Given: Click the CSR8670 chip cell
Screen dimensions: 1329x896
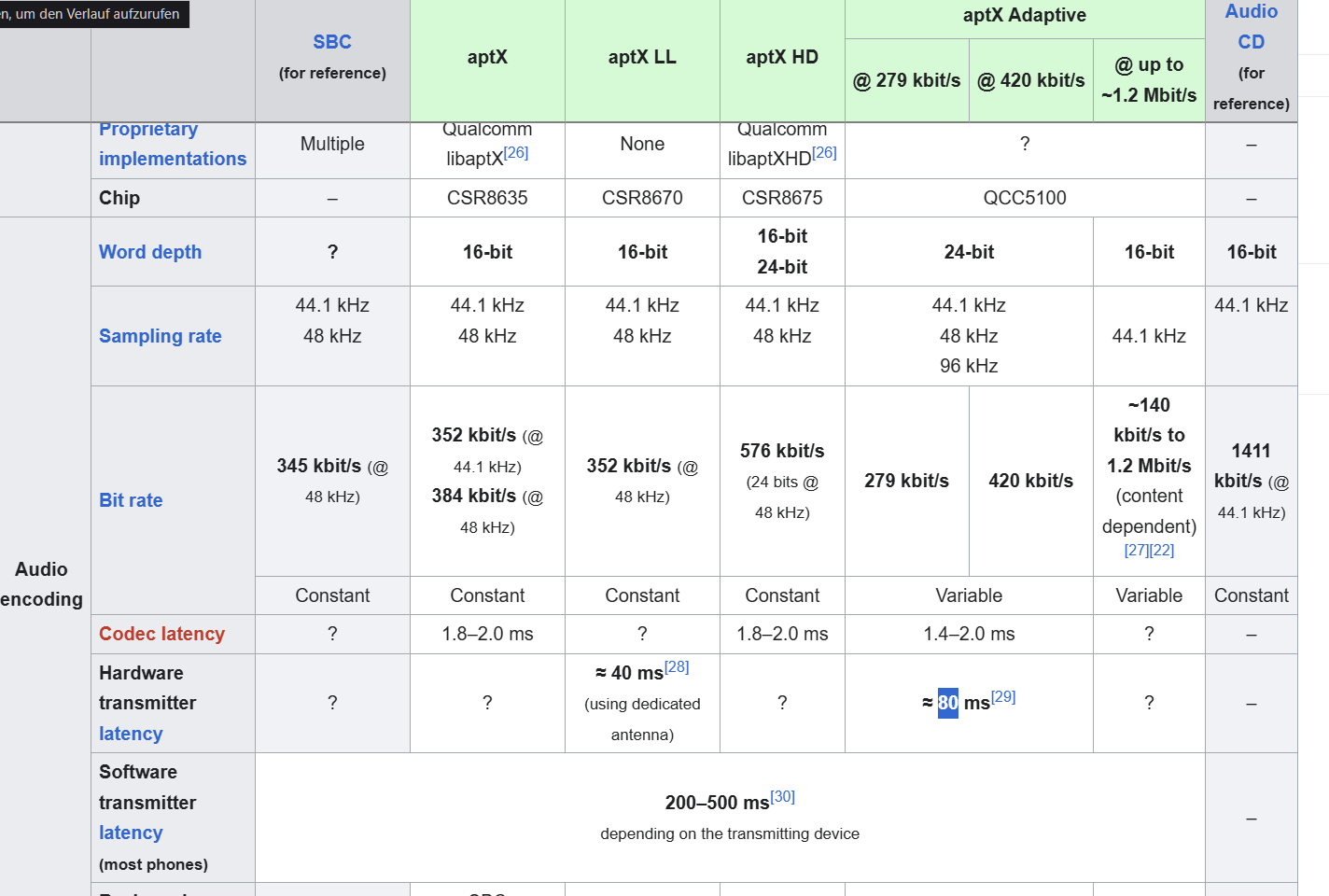Looking at the screenshot, I should pyautogui.click(x=642, y=198).
